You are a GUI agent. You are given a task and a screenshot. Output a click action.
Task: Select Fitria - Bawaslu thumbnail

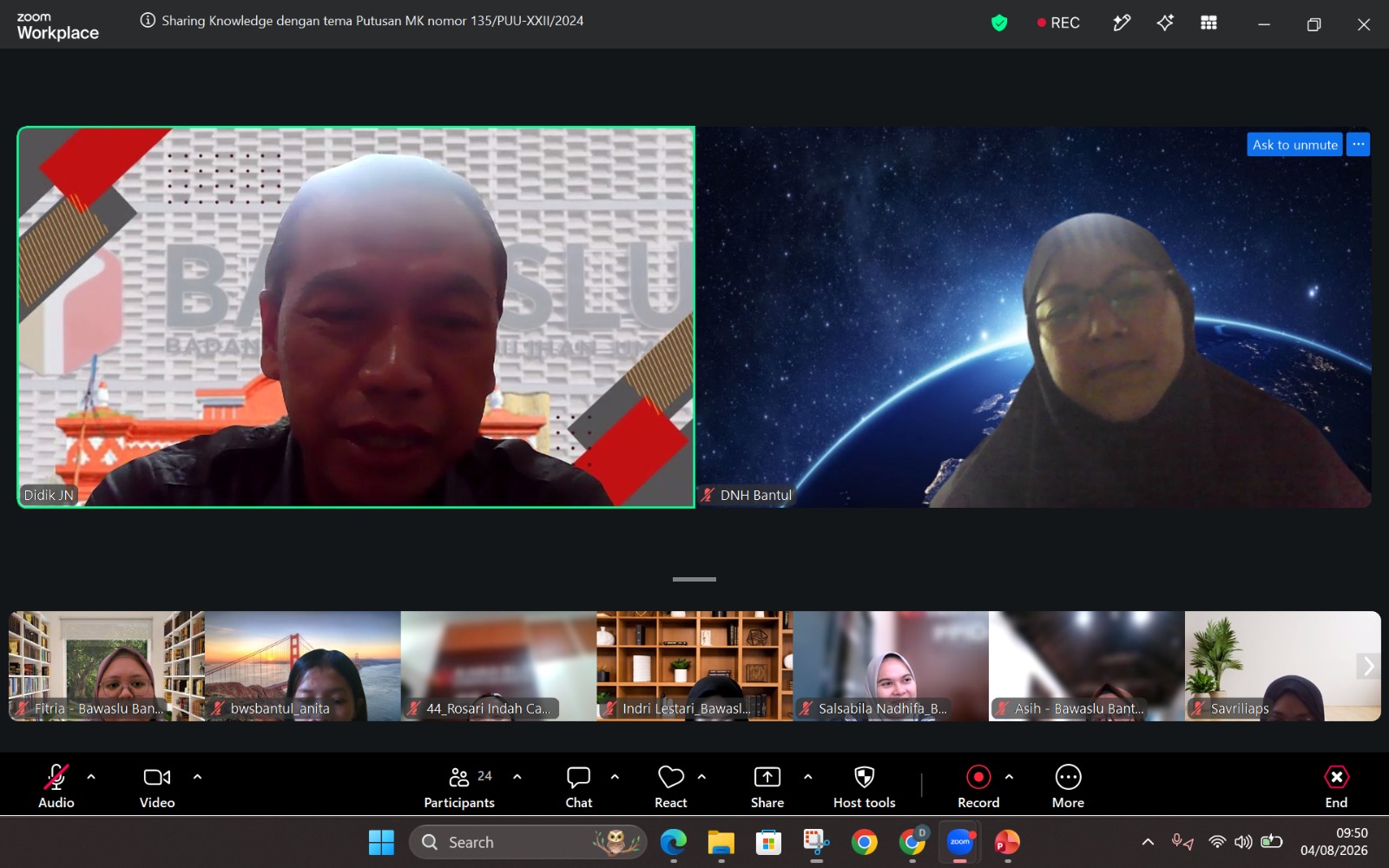pos(107,666)
